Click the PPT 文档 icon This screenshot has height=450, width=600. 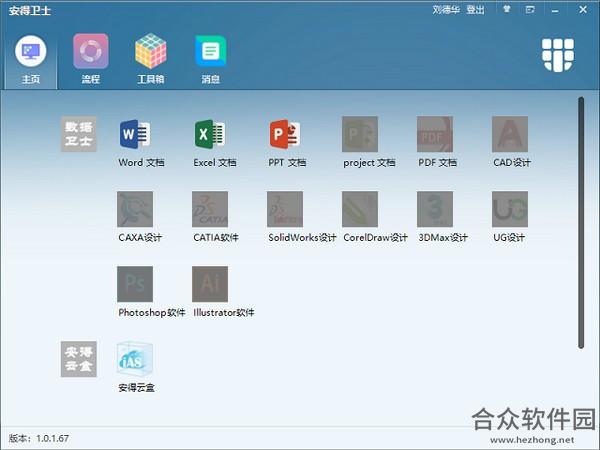pyautogui.click(x=285, y=134)
